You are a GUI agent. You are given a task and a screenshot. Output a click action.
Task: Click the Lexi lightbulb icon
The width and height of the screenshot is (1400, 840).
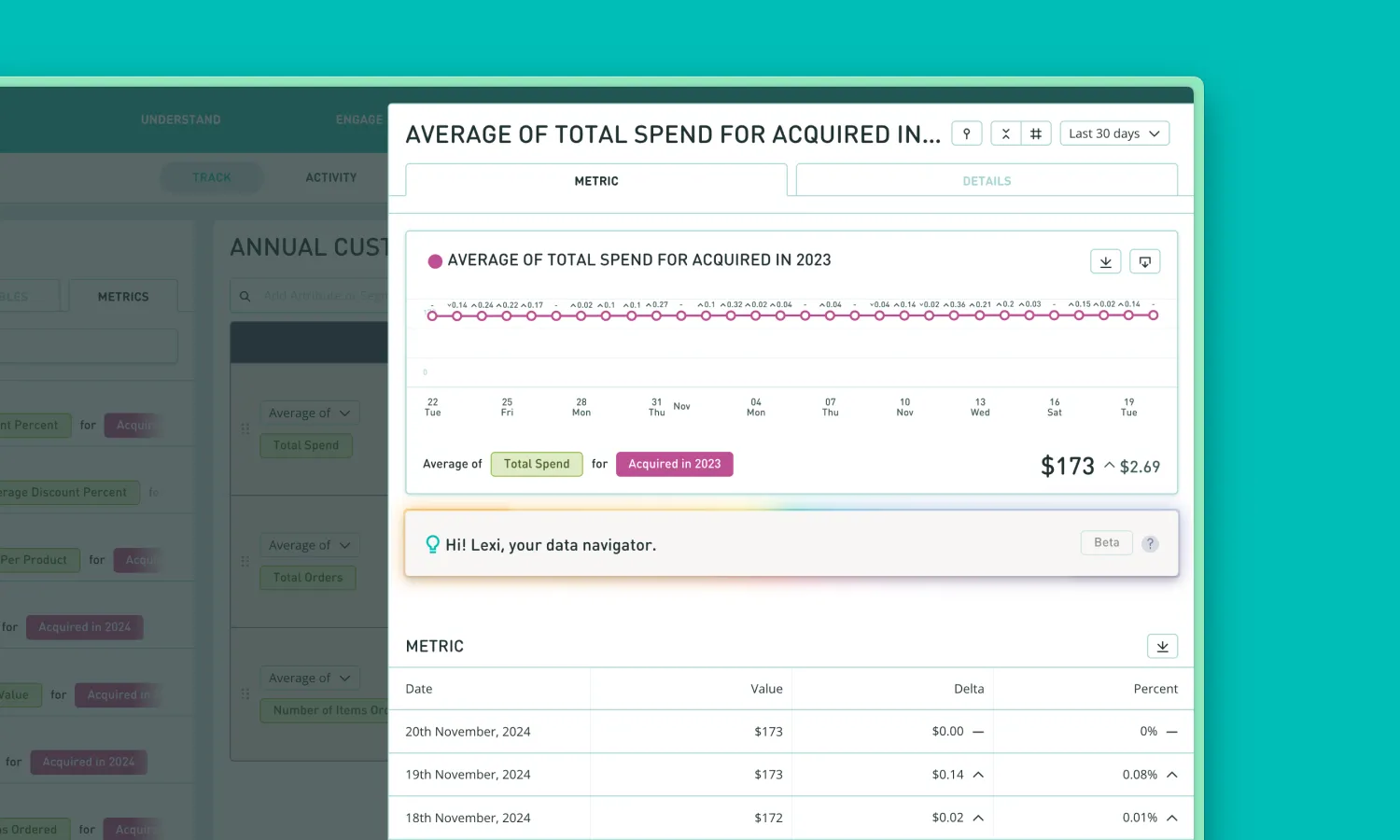point(432,544)
